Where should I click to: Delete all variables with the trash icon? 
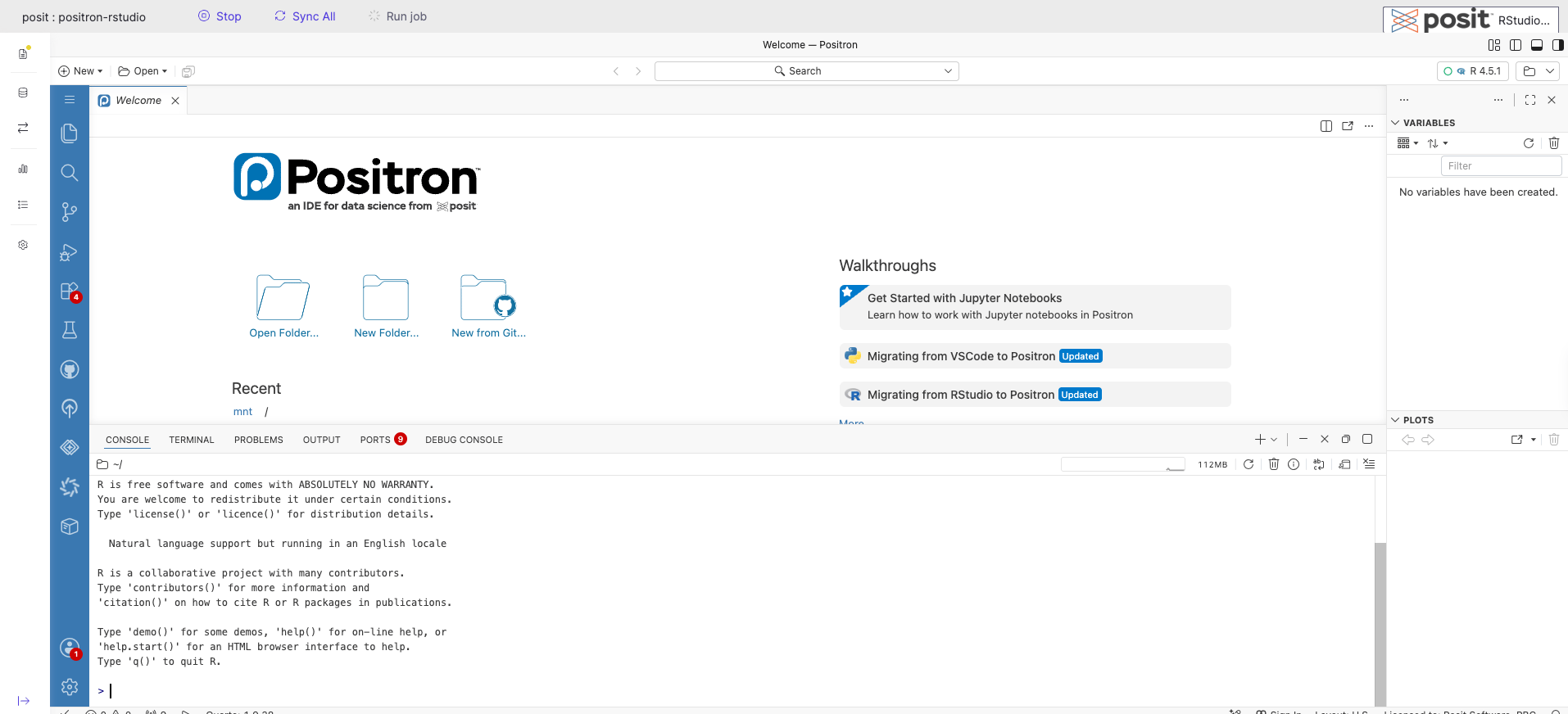coord(1554,143)
